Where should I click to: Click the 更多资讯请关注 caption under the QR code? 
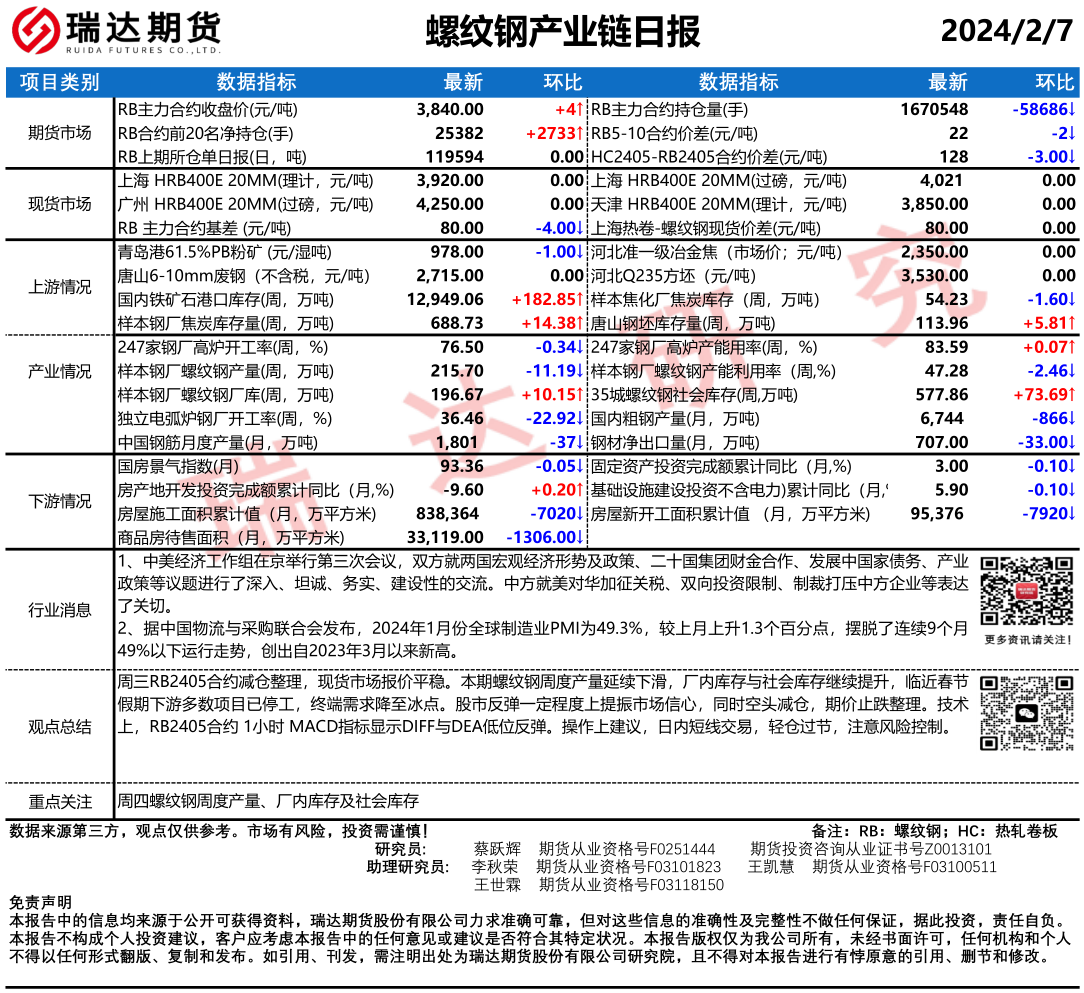pyautogui.click(x=1027, y=639)
